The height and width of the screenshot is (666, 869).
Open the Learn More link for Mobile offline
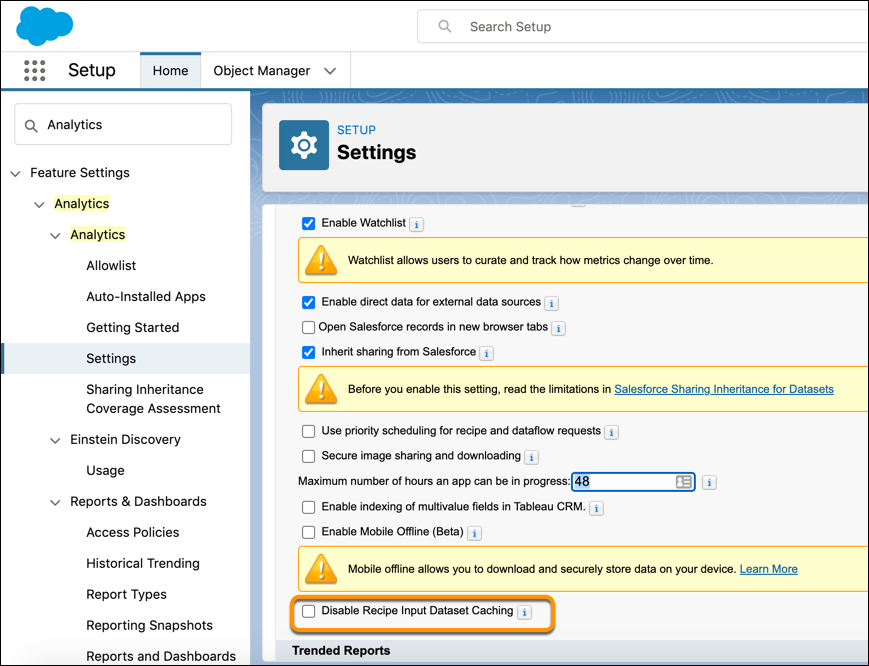click(769, 569)
